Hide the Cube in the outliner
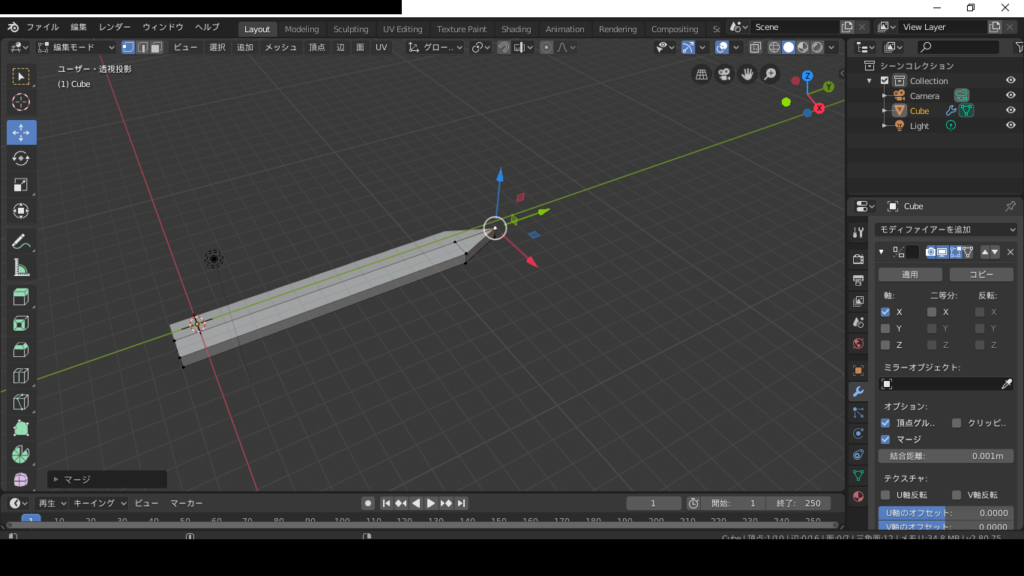This screenshot has width=1024, height=576. coord(1010,111)
